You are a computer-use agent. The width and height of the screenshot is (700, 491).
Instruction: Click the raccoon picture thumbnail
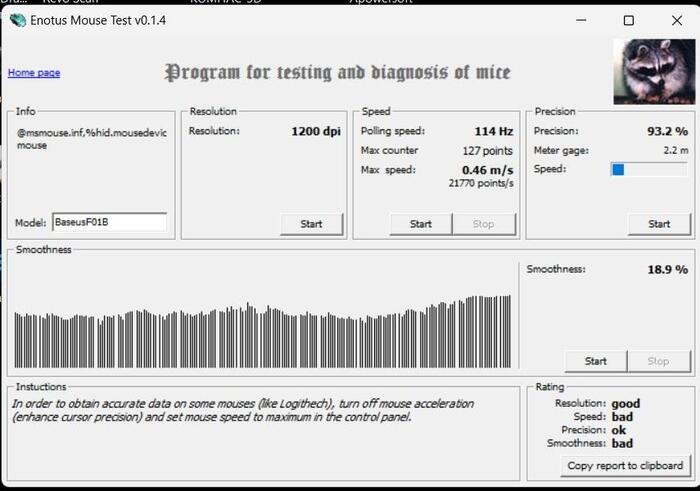coord(650,70)
